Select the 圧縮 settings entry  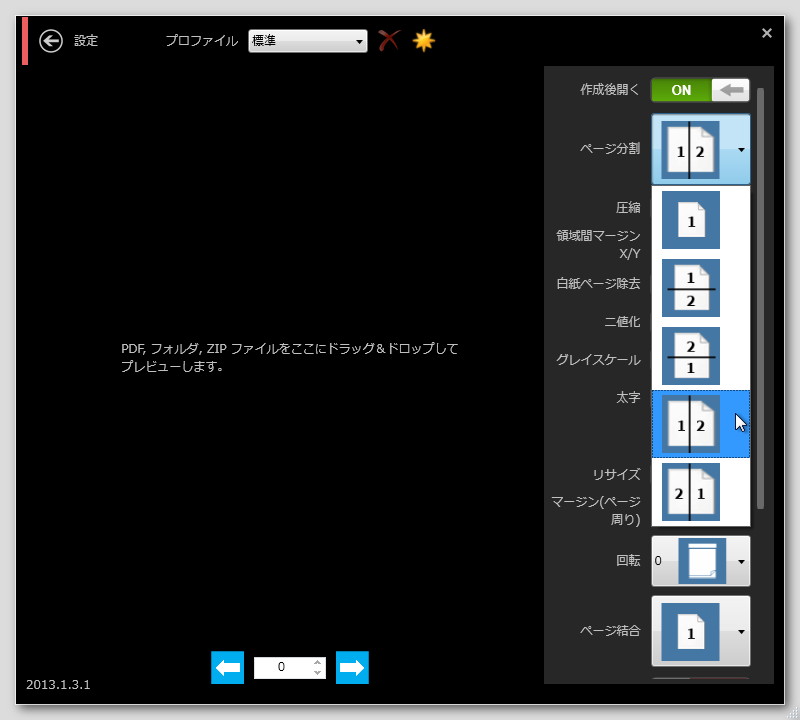[628, 207]
